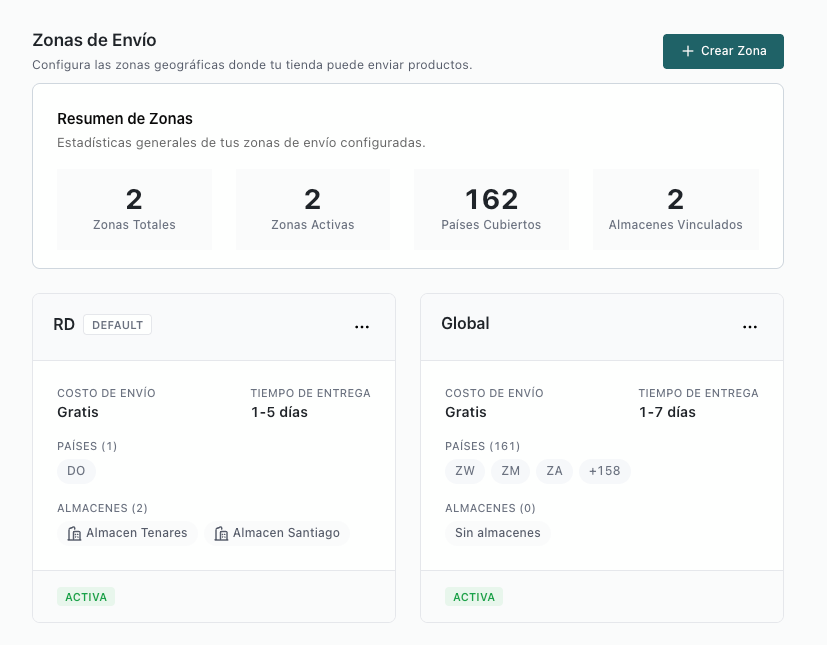Select the DO country badge
This screenshot has height=645, width=827.
[76, 471]
